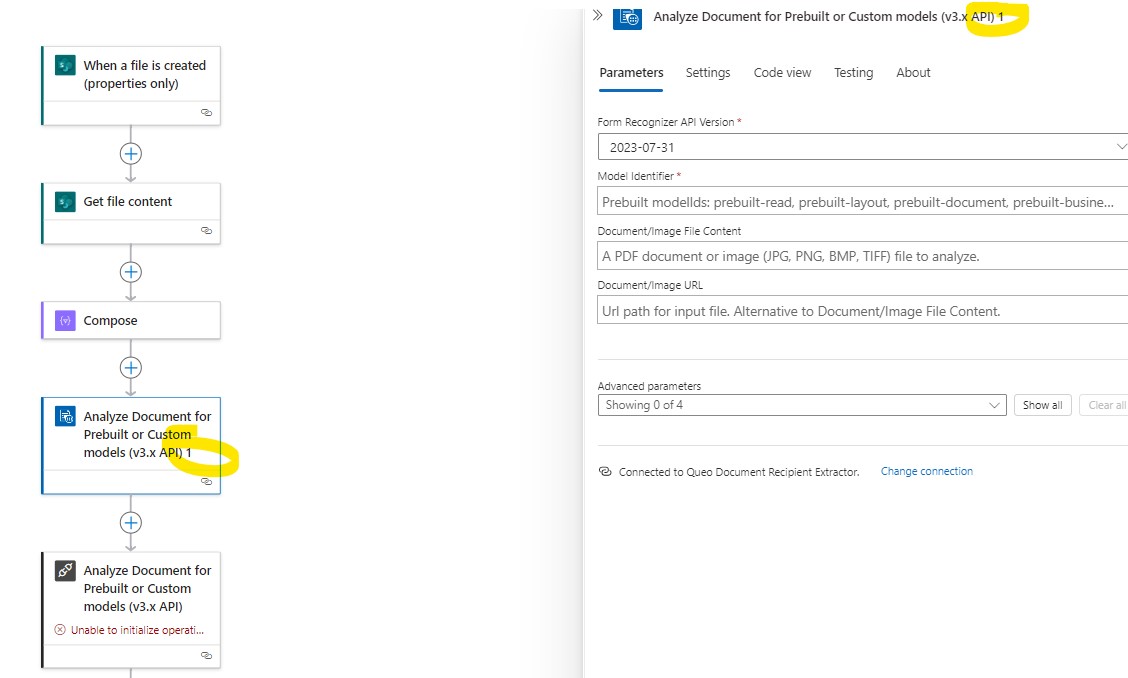
Task: Click the custom connector icon on the failing action
Action: tap(63, 570)
